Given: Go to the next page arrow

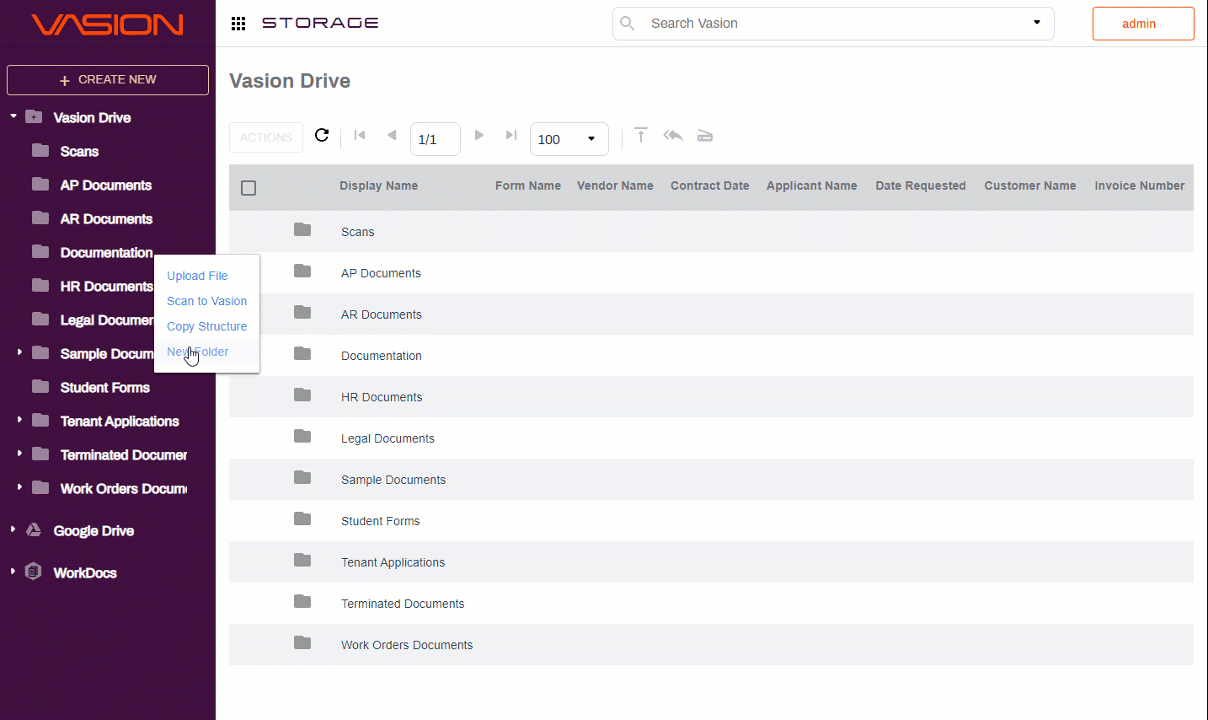Looking at the screenshot, I should click(479, 135).
